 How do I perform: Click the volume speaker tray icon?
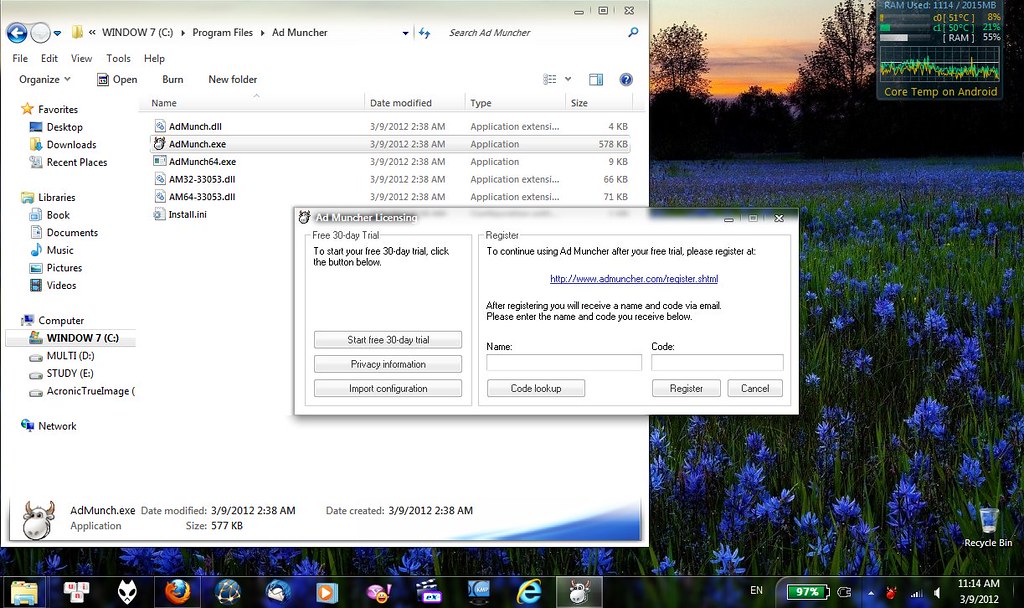pos(937,593)
